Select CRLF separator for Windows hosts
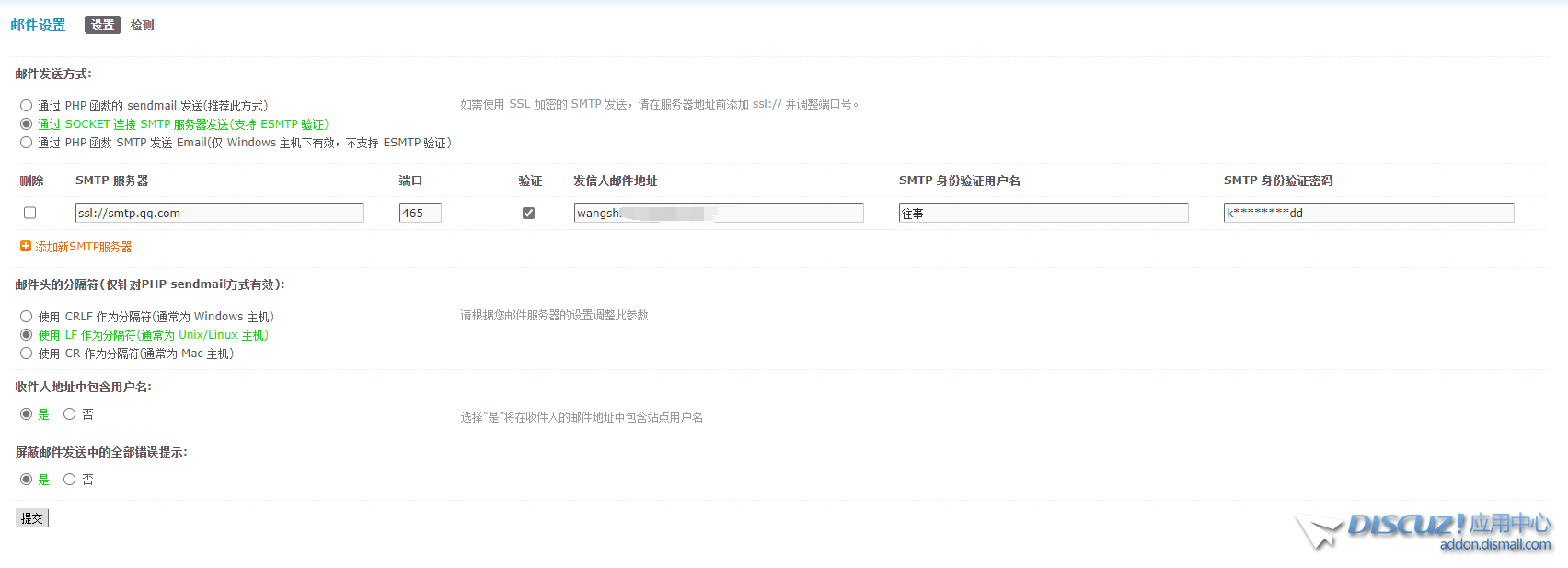The image size is (1568, 568). [27, 317]
